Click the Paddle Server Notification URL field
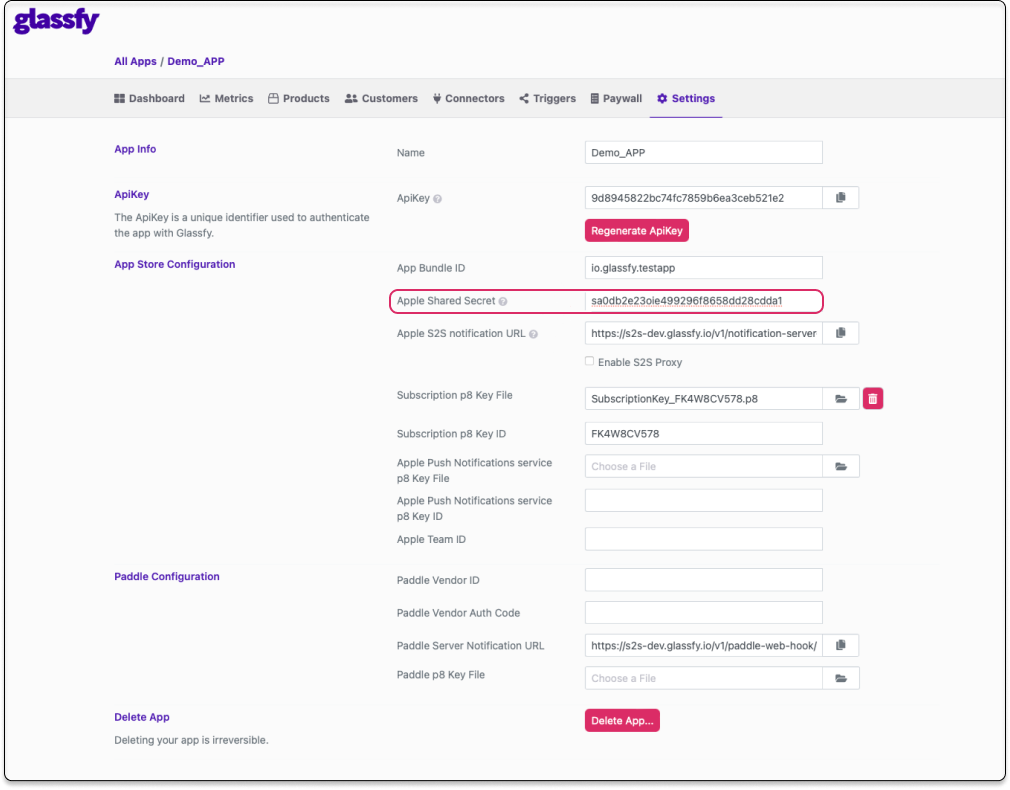1010x790 pixels. [703, 646]
